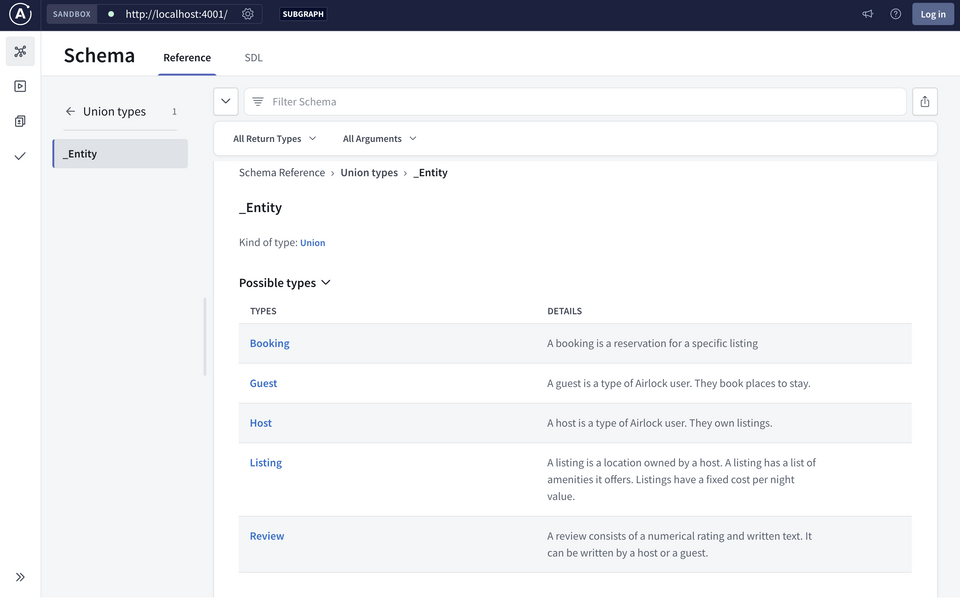Open the dropdown left of the filter bar
The image size is (960, 600).
point(225,101)
